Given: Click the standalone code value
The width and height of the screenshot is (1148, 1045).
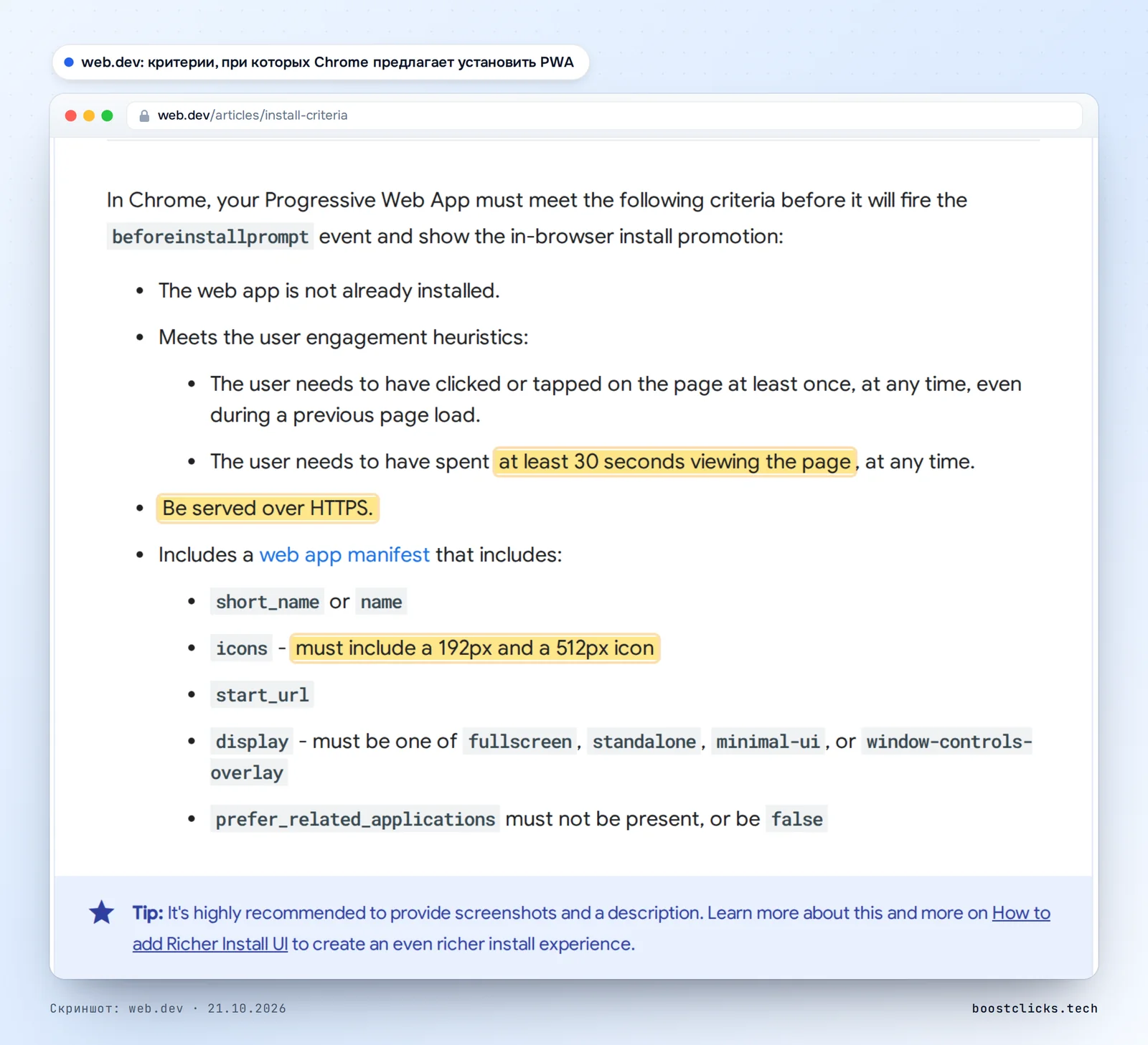Looking at the screenshot, I should coord(644,742).
